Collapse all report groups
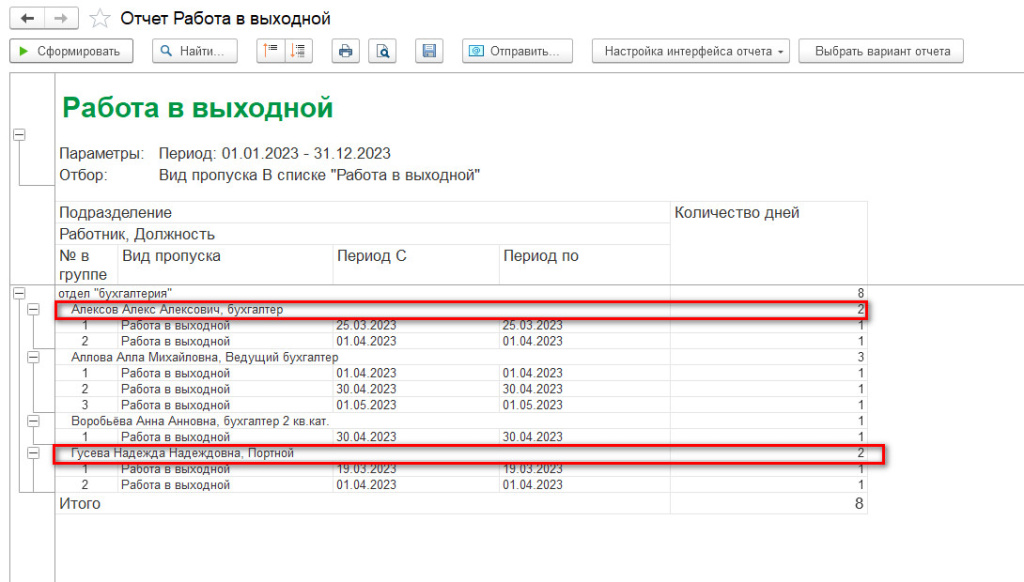Screen dimensions: 1024x582 tap(269, 51)
